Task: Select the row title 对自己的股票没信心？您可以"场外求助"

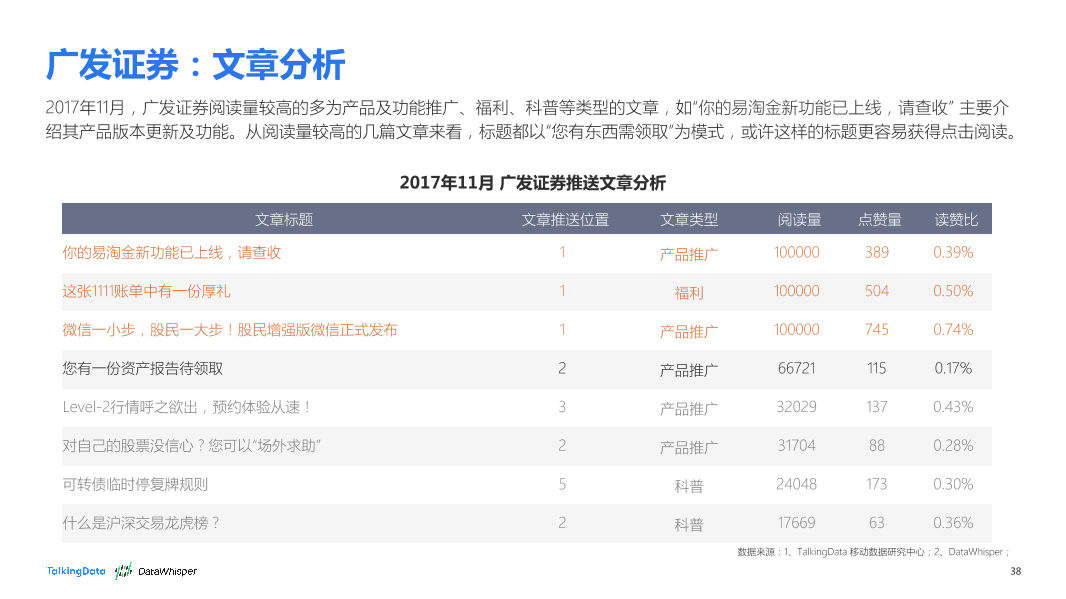Action: [192, 446]
